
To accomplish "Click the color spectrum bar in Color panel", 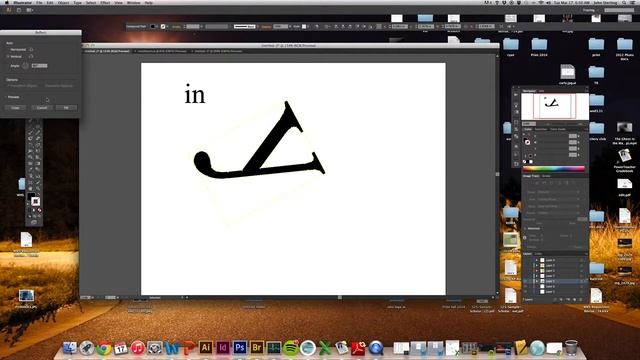I will coord(554,169).
